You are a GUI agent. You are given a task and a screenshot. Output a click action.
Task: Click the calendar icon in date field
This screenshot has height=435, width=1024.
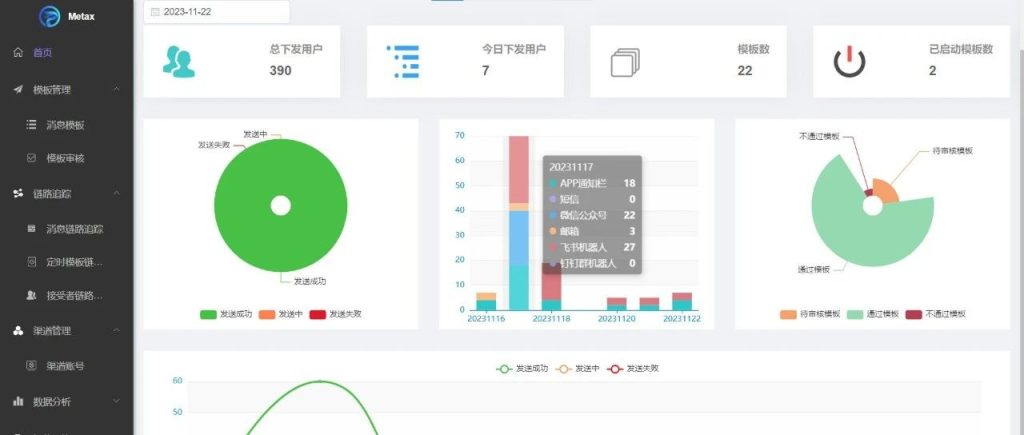click(155, 12)
